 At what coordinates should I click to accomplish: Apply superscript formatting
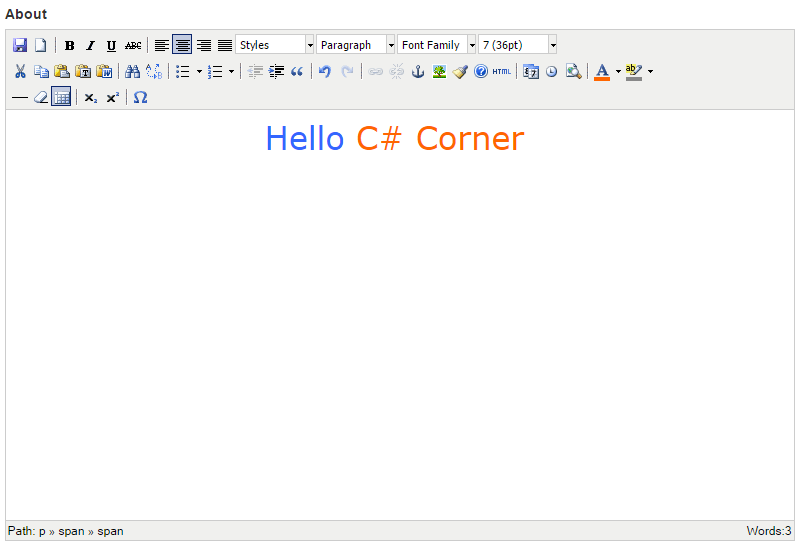click(112, 97)
